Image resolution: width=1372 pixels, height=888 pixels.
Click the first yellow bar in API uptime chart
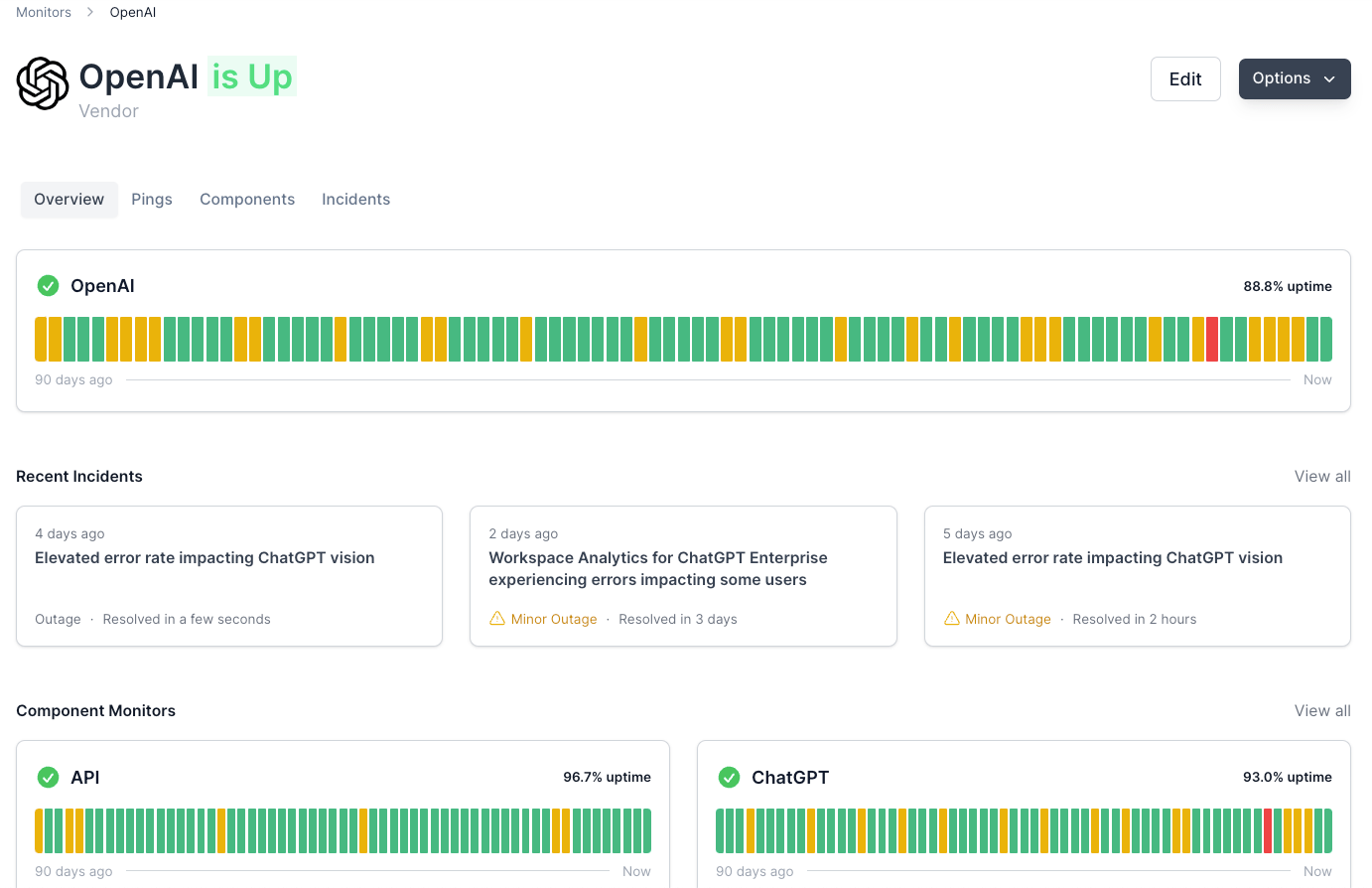pos(39,831)
